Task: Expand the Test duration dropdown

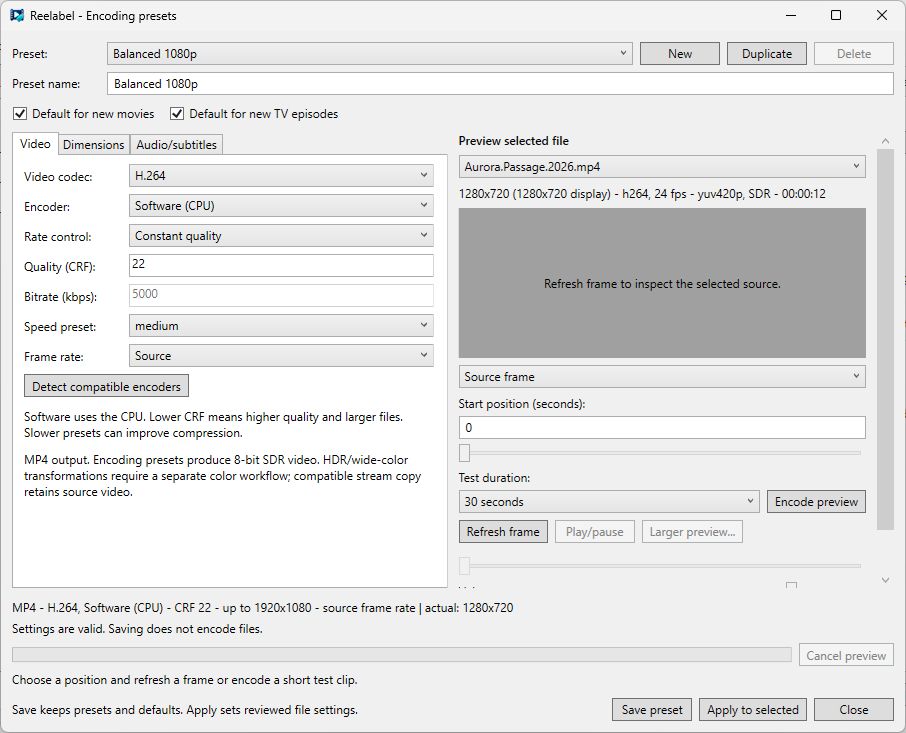Action: pyautogui.click(x=609, y=501)
